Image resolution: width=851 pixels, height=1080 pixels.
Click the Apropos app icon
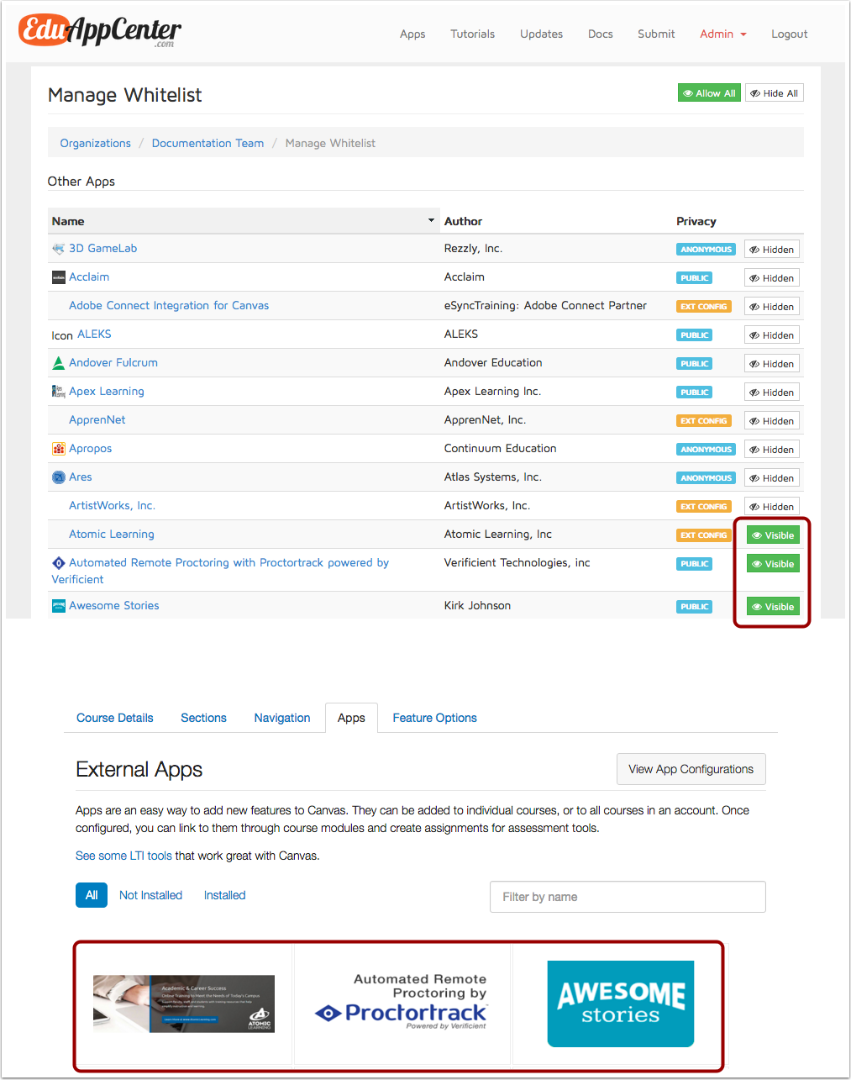coord(58,448)
